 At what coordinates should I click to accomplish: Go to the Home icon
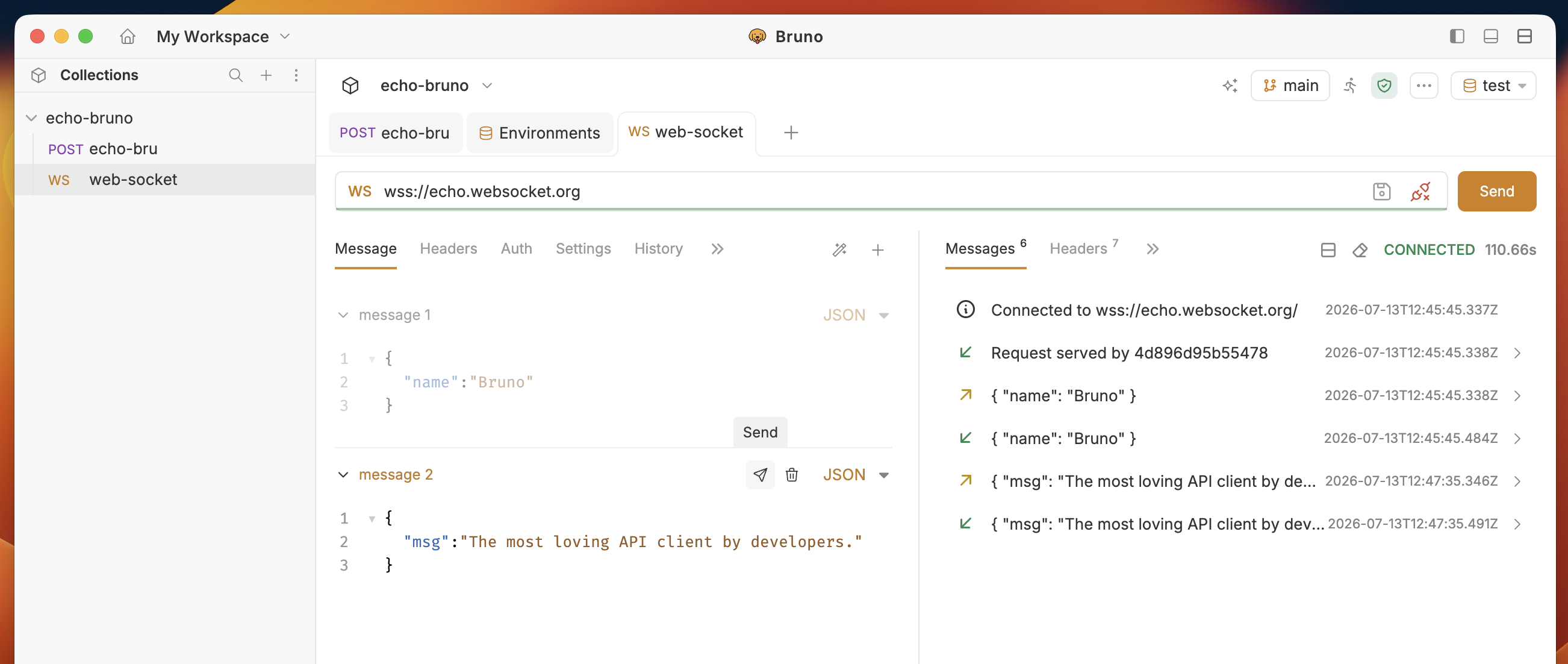point(127,37)
